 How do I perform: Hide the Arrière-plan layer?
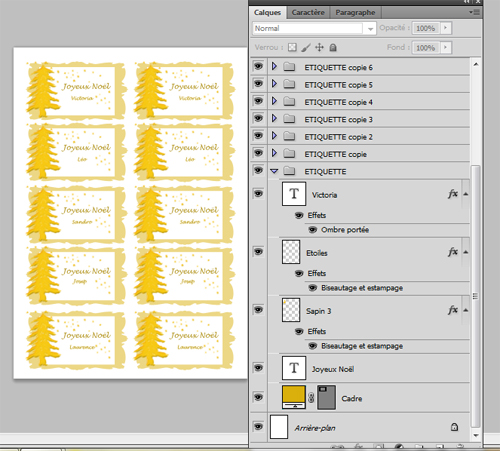pos(258,426)
